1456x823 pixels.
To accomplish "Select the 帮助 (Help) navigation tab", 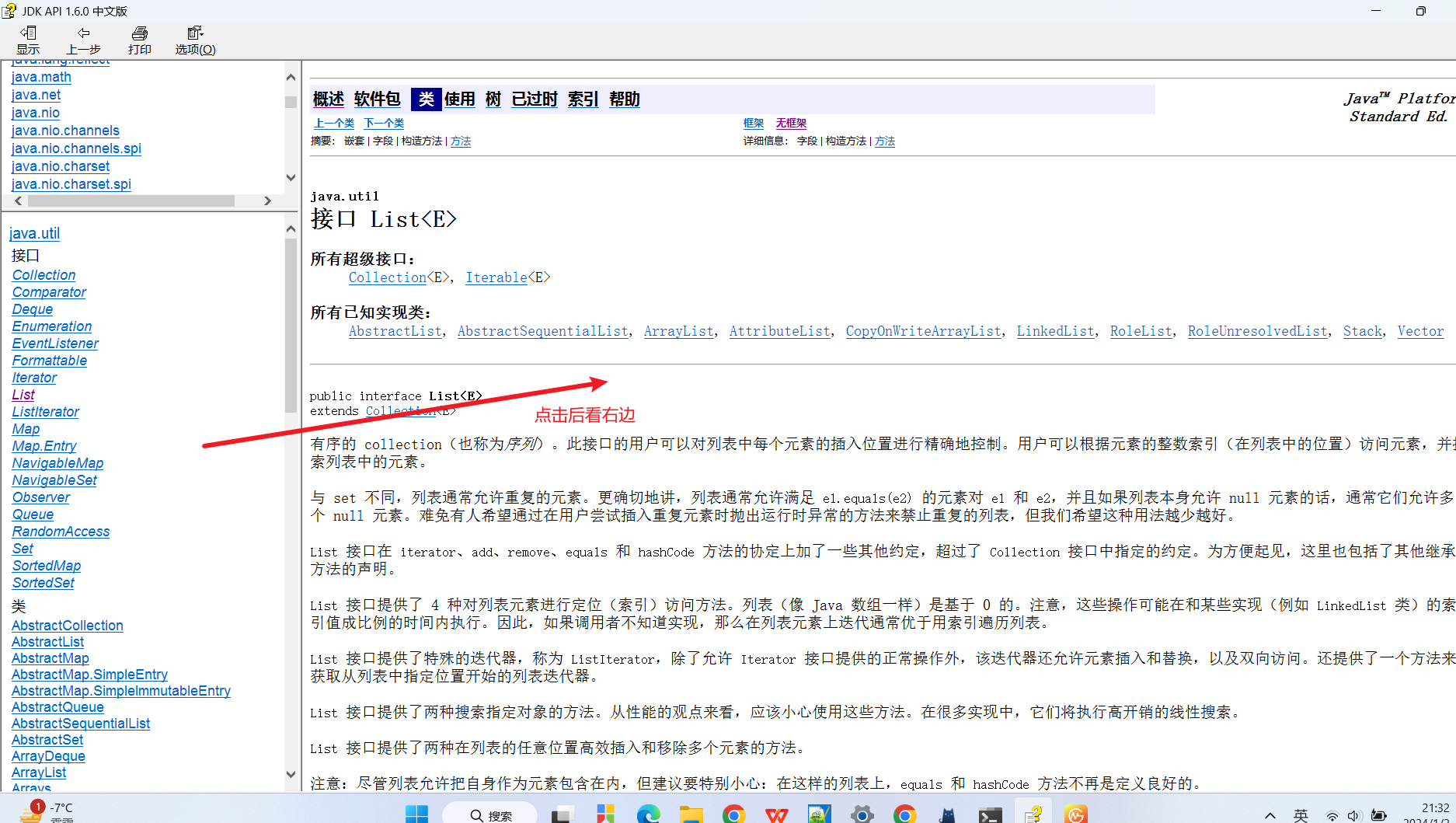I will pyautogui.click(x=625, y=99).
